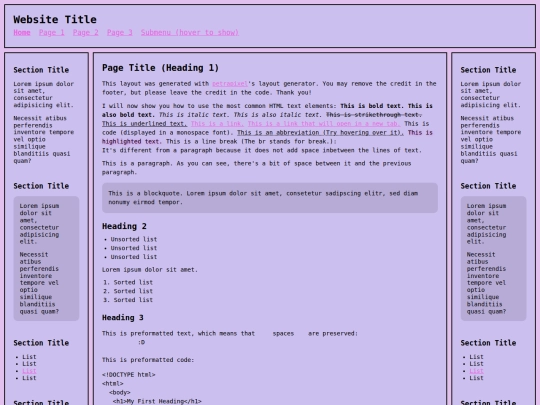Click the "<html>" code line
The height and width of the screenshot is (405, 540).
(113, 383)
